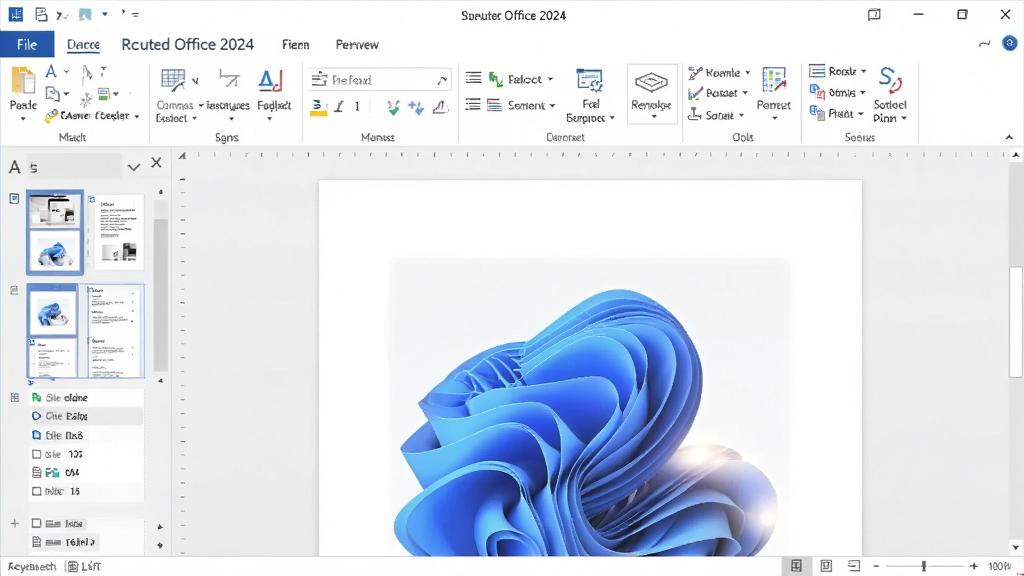Click the ribbon display options icon in title bar

point(874,14)
